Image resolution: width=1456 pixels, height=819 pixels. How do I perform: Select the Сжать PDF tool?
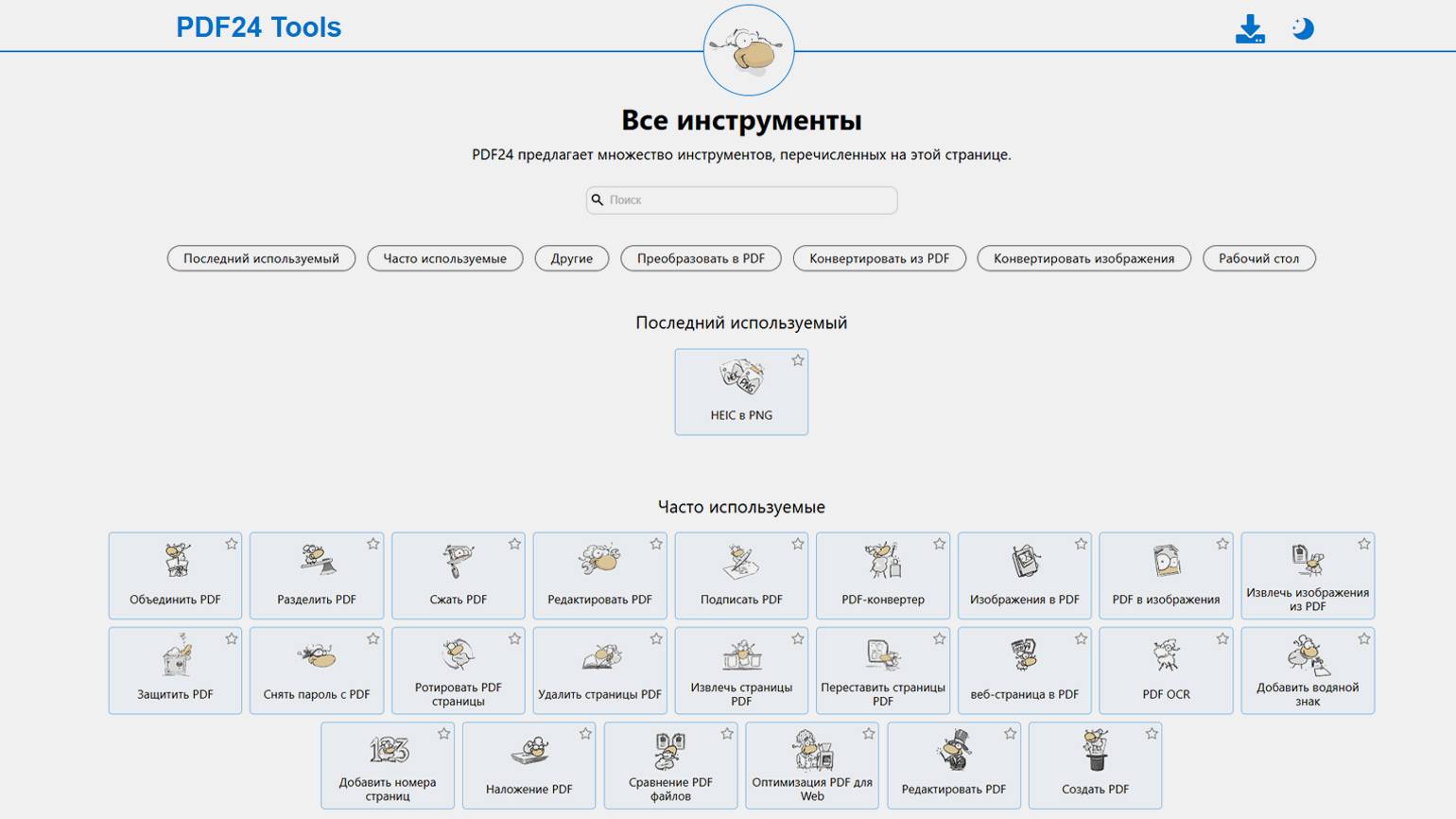pyautogui.click(x=459, y=576)
